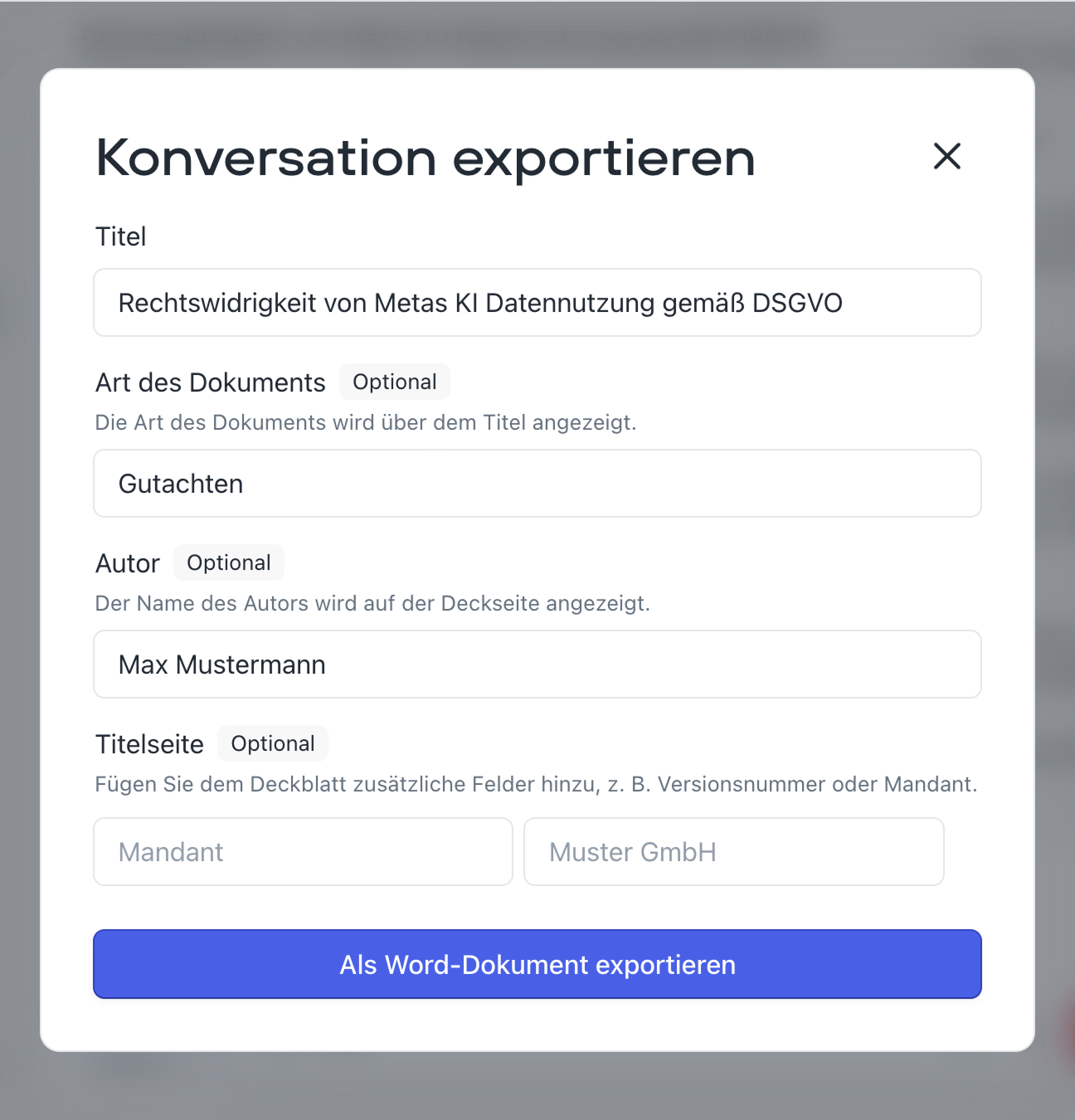Click the blurred text line above the dialog

pyautogui.click(x=448, y=37)
